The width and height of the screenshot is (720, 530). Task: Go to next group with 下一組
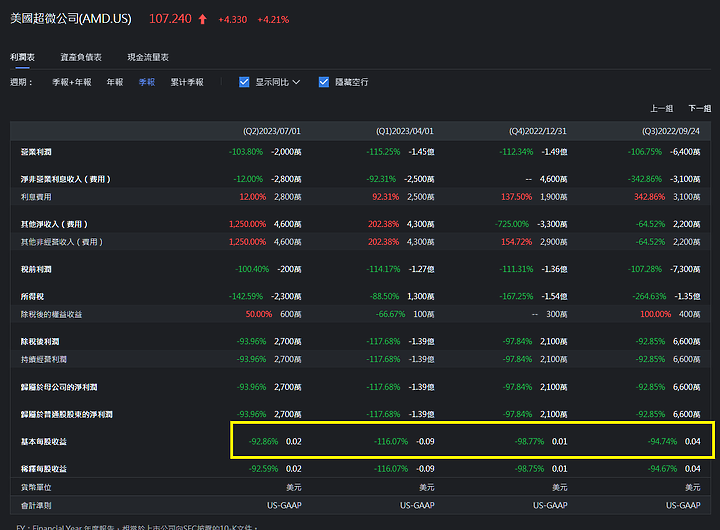(700, 108)
